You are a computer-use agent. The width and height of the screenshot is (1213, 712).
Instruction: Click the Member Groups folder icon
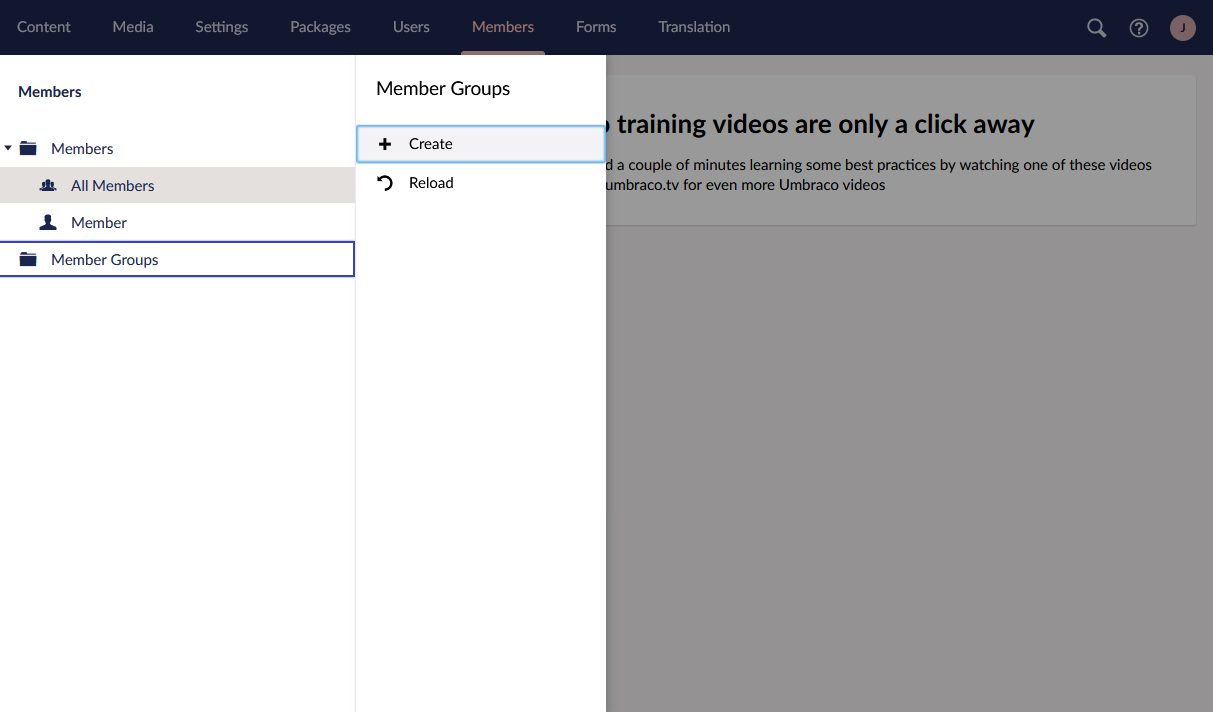coord(28,259)
